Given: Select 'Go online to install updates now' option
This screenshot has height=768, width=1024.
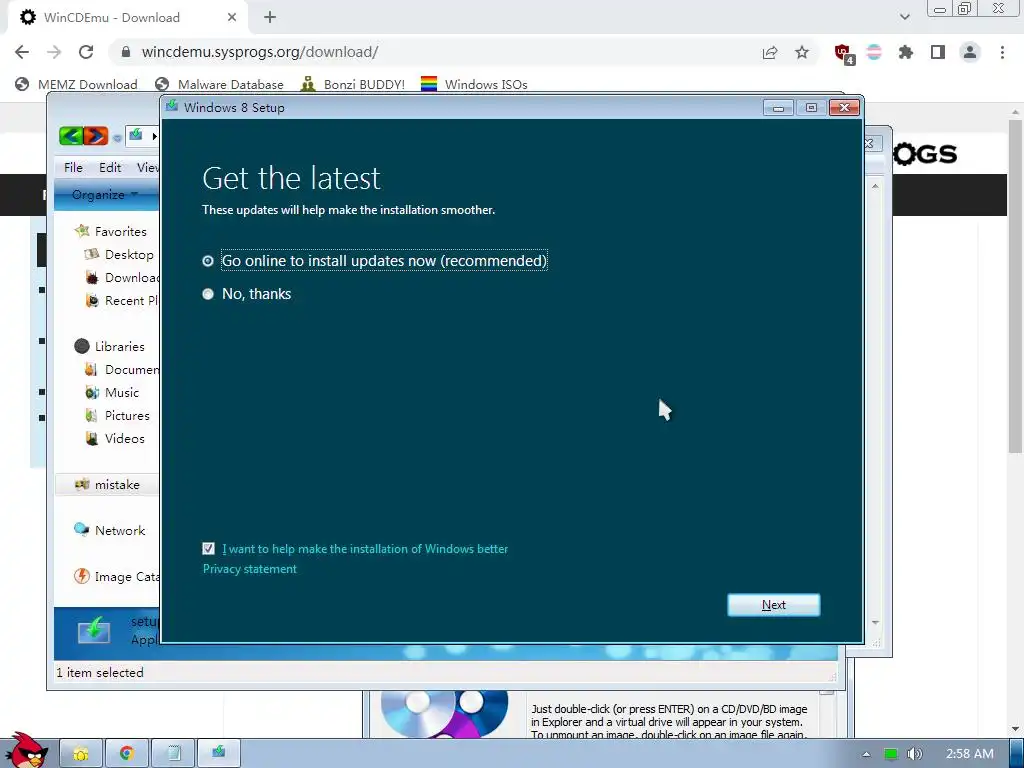Looking at the screenshot, I should click(x=208, y=261).
